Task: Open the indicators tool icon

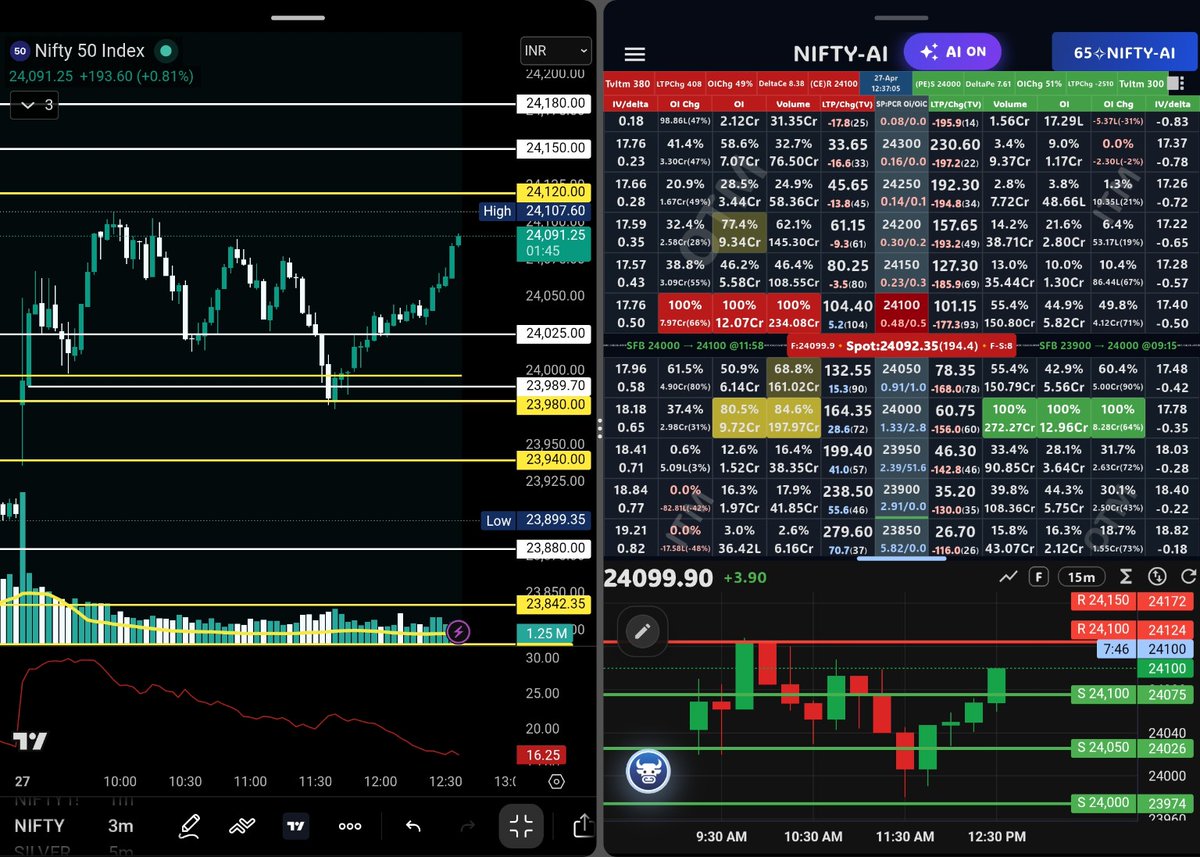Action: click(242, 826)
